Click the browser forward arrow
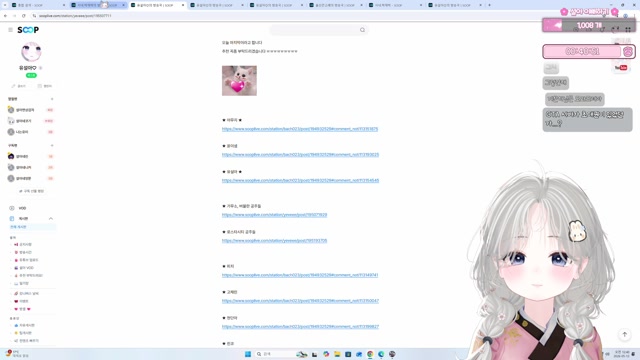This screenshot has height=360, width=640. click(14, 16)
